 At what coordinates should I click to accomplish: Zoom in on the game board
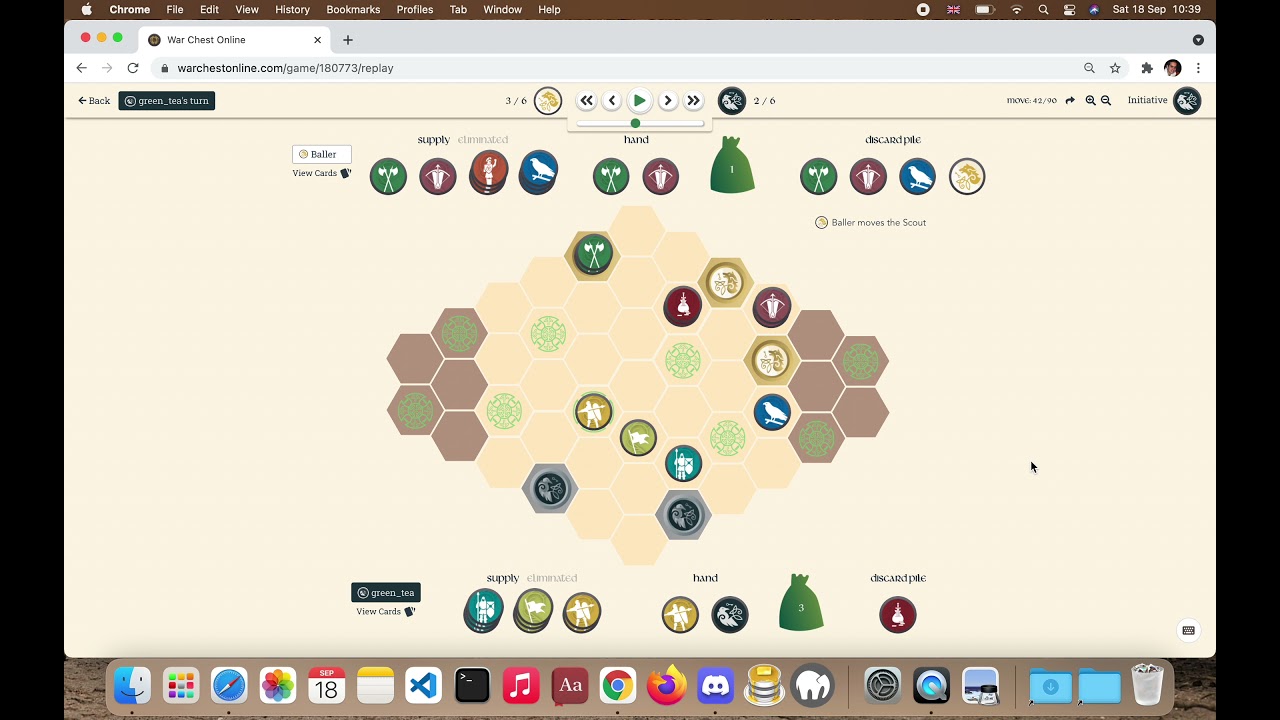click(1091, 101)
